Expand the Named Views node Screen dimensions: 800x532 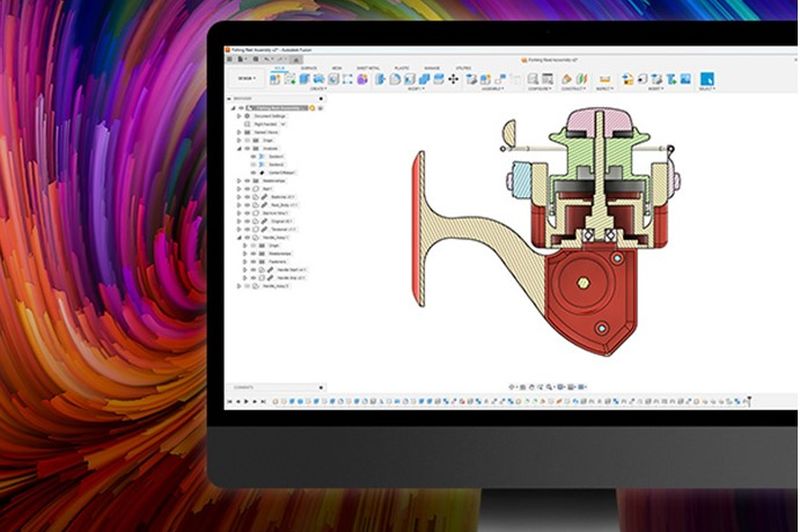239,132
